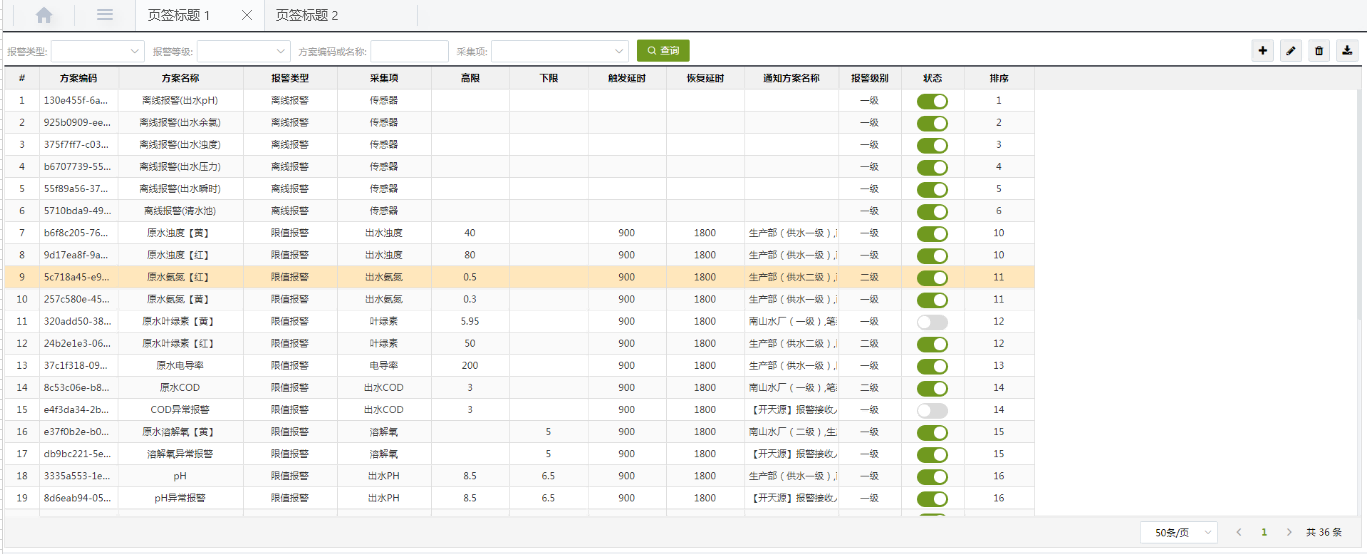Disable status toggle for 离线报警(出水pH) row
The height and width of the screenshot is (555, 1367).
tap(932, 101)
